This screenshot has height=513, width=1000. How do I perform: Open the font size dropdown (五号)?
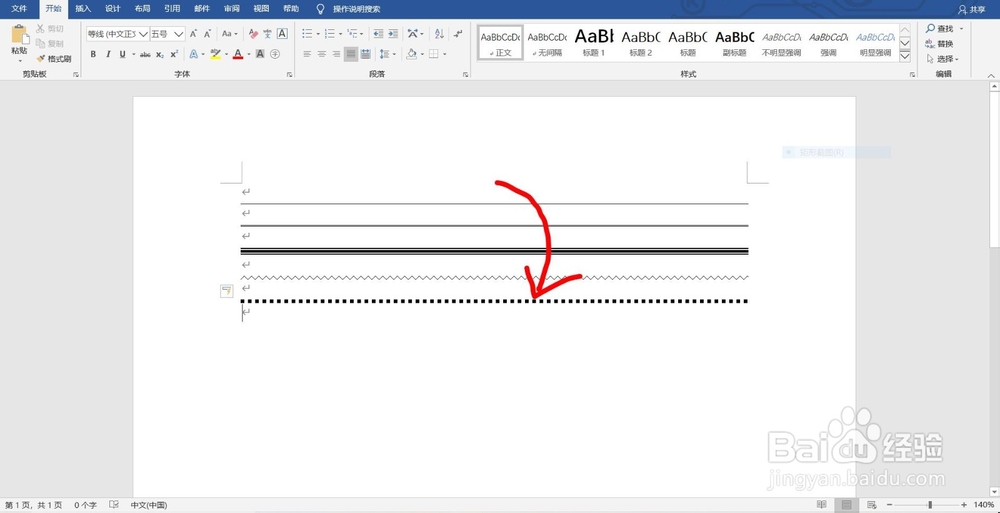179,34
